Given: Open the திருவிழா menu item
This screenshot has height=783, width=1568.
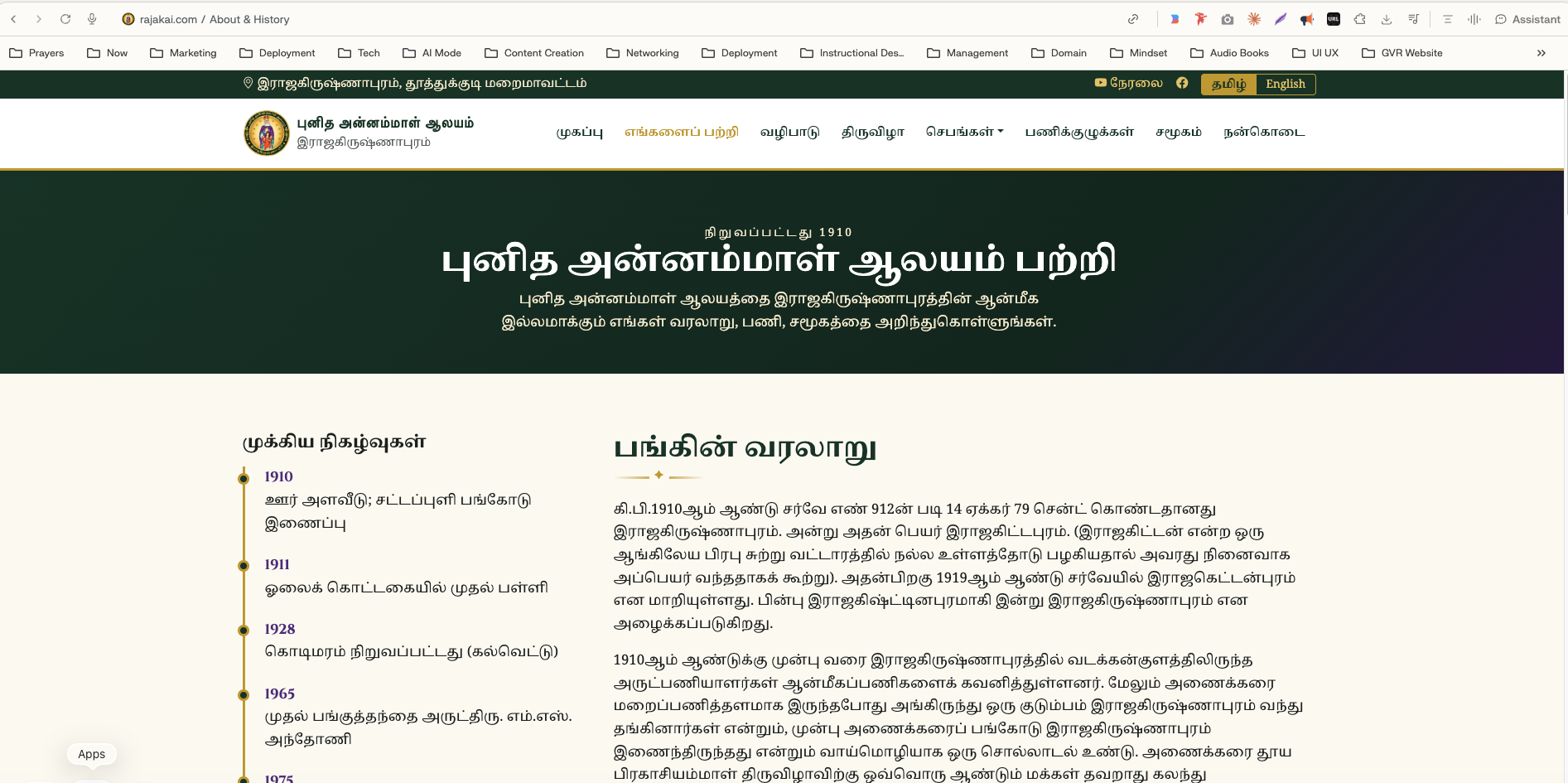Looking at the screenshot, I should tap(872, 133).
